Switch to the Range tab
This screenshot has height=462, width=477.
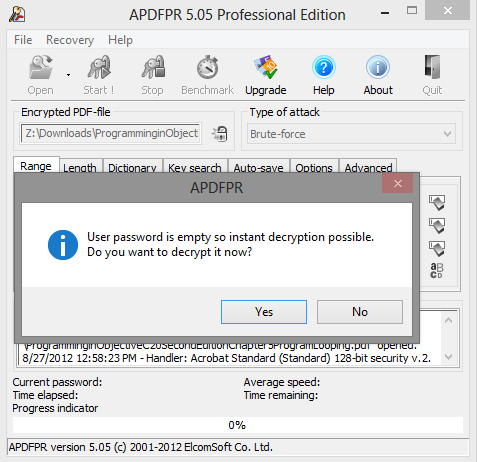pos(36,165)
